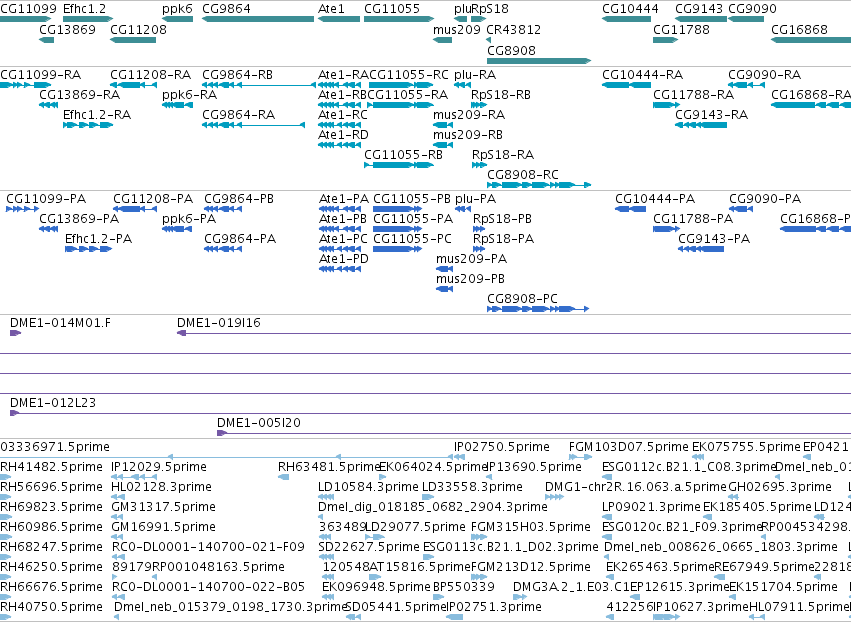Image resolution: width=851 pixels, height=622 pixels.
Task: Select the SD22627.5prime EST
Action: 326,556
